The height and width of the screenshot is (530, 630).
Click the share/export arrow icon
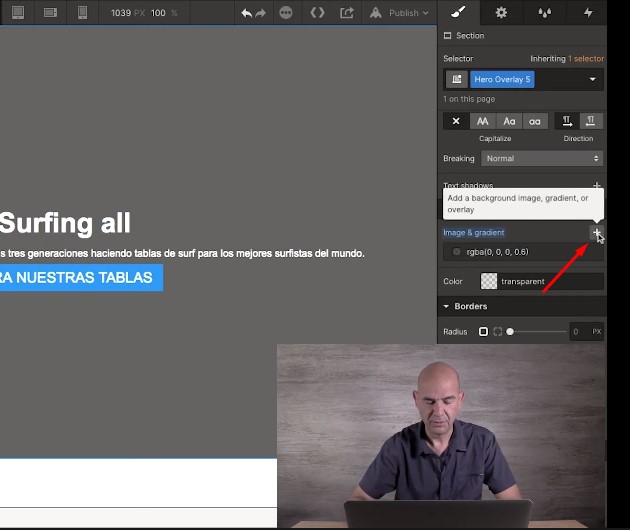347,13
